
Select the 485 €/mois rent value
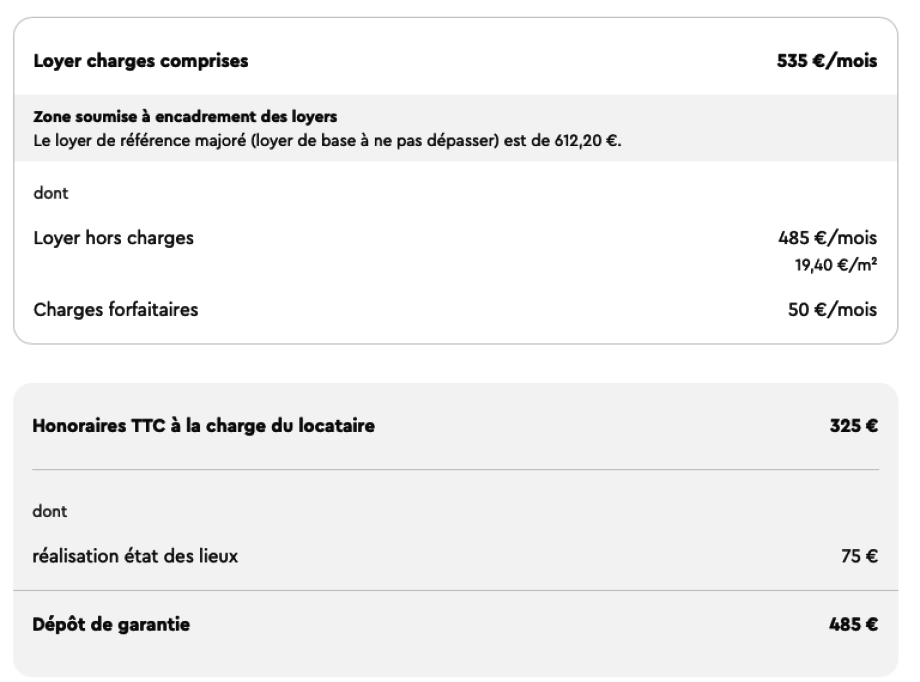coord(827,238)
